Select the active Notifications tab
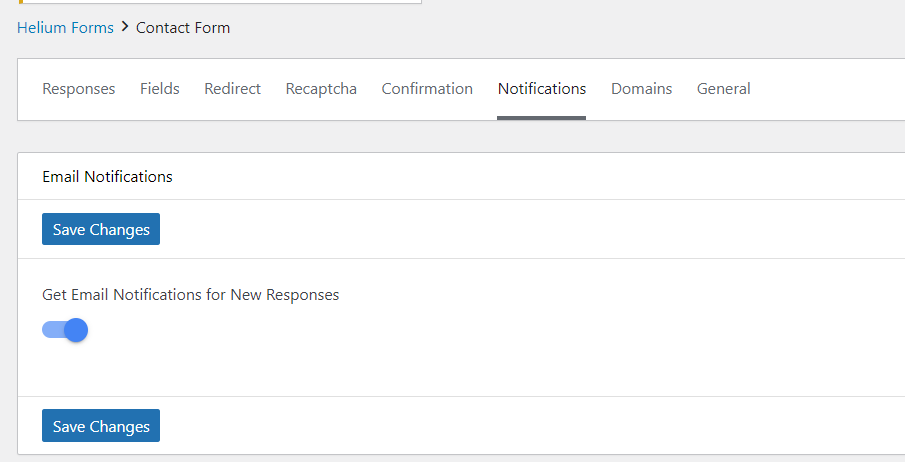 (x=542, y=88)
